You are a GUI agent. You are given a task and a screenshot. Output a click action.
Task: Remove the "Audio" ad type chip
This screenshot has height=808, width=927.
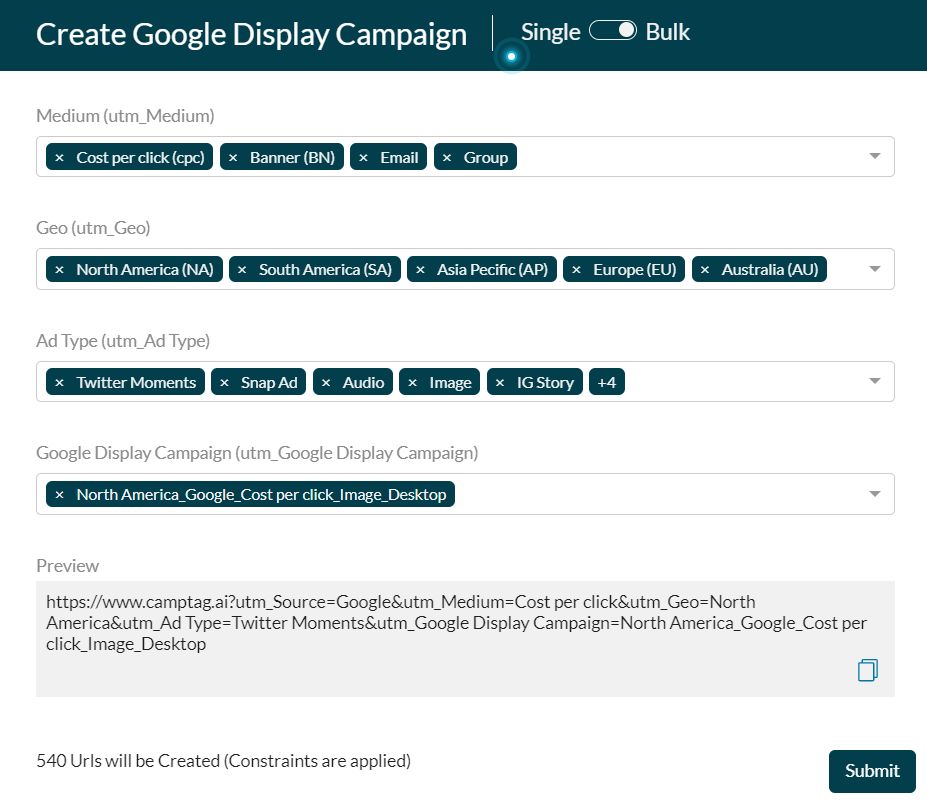tap(328, 381)
